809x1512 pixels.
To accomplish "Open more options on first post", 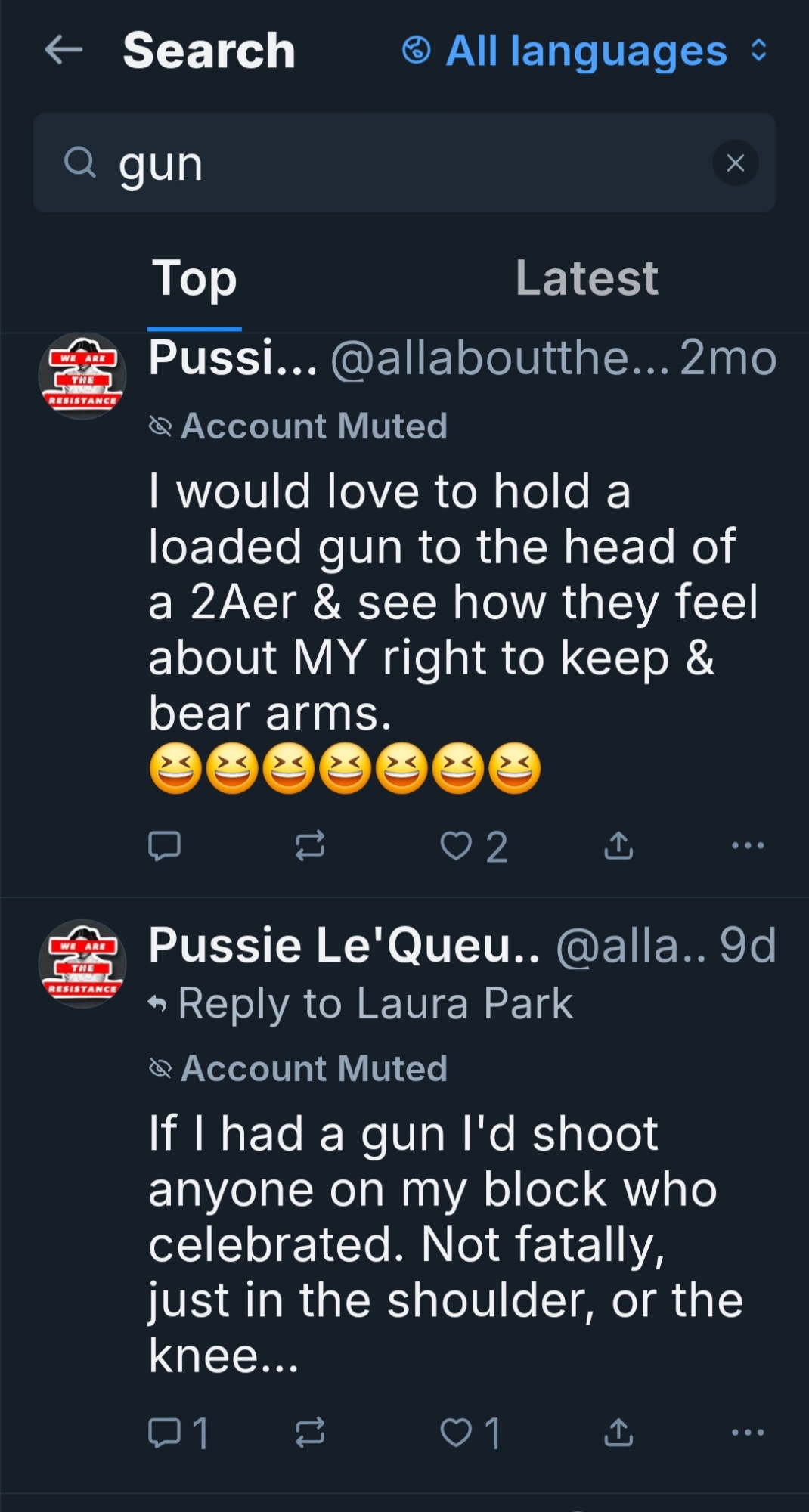I will point(748,845).
